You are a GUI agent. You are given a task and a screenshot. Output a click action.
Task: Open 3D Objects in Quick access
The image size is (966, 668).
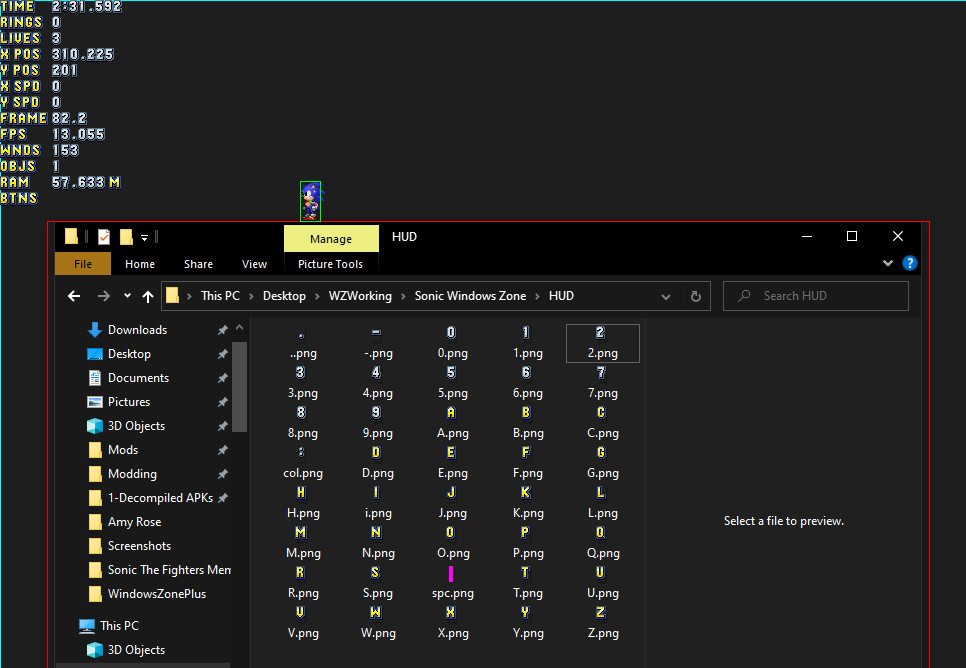136,426
